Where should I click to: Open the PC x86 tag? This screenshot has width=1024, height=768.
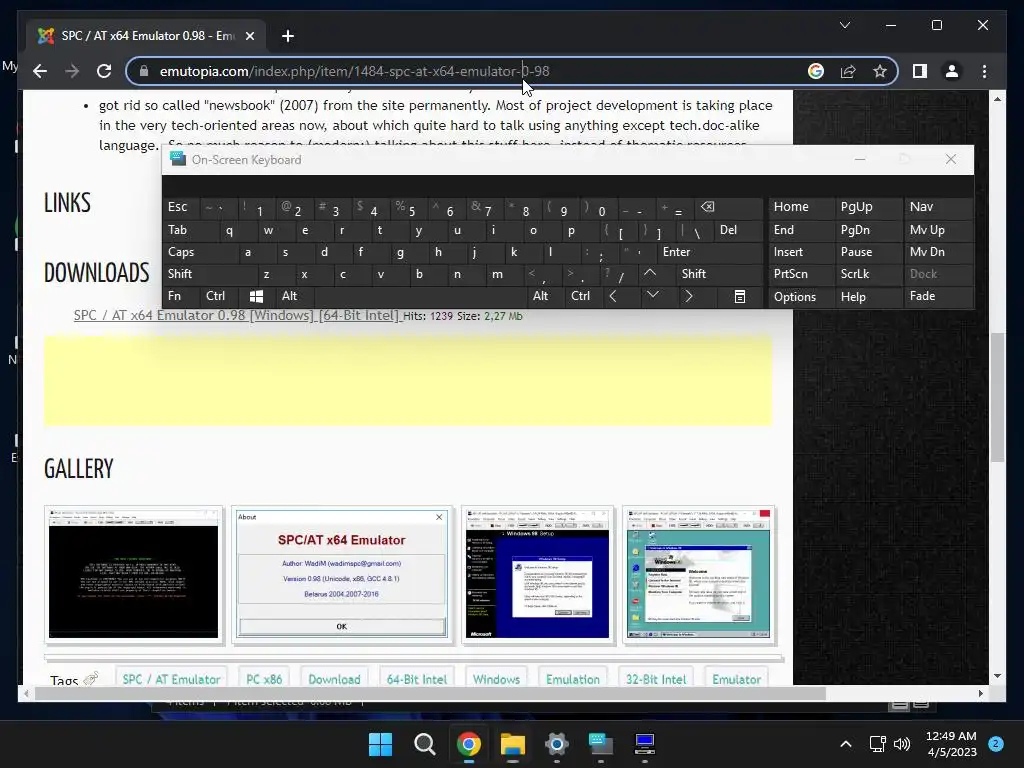(x=264, y=679)
